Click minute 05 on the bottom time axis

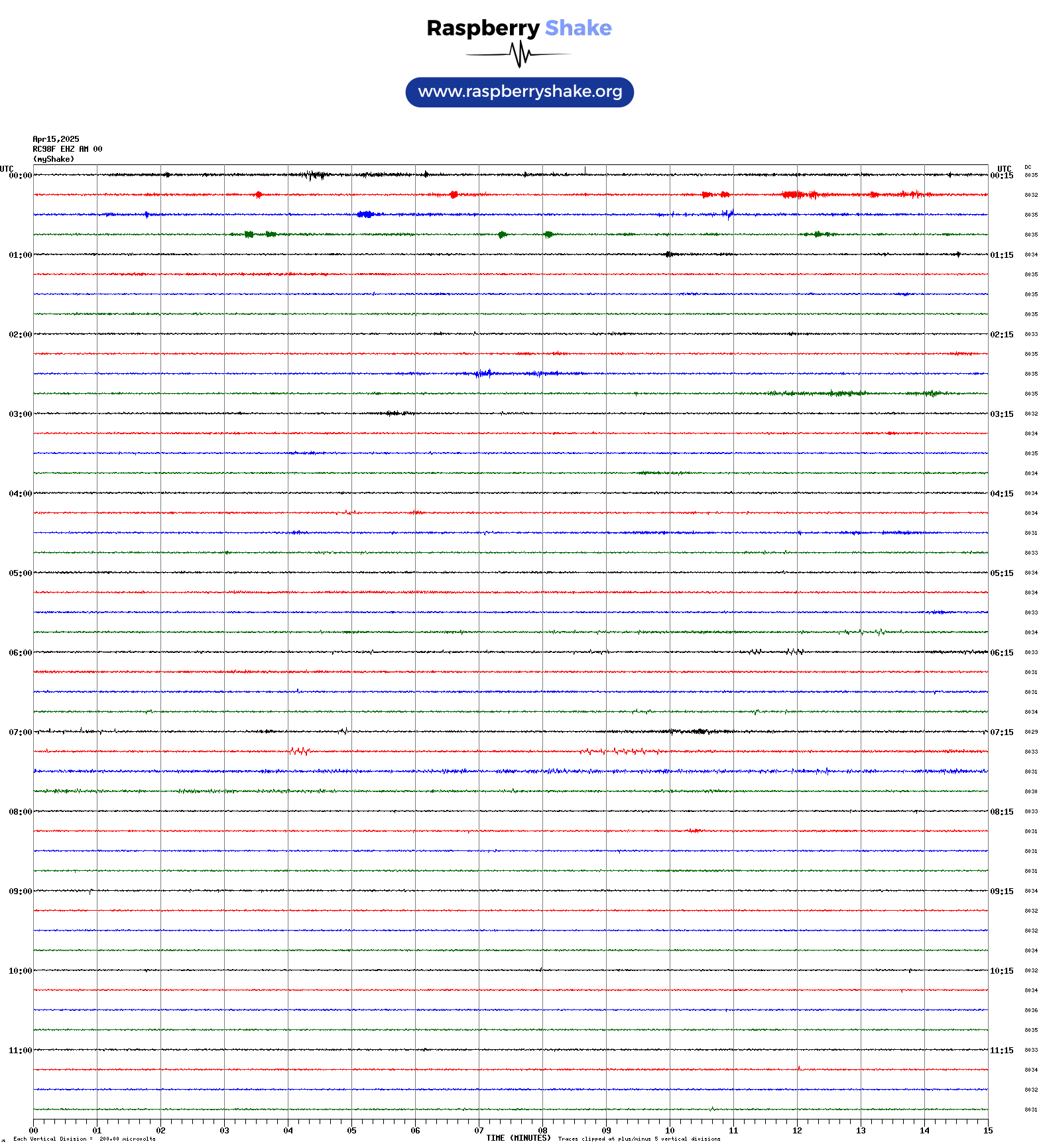tap(351, 1131)
